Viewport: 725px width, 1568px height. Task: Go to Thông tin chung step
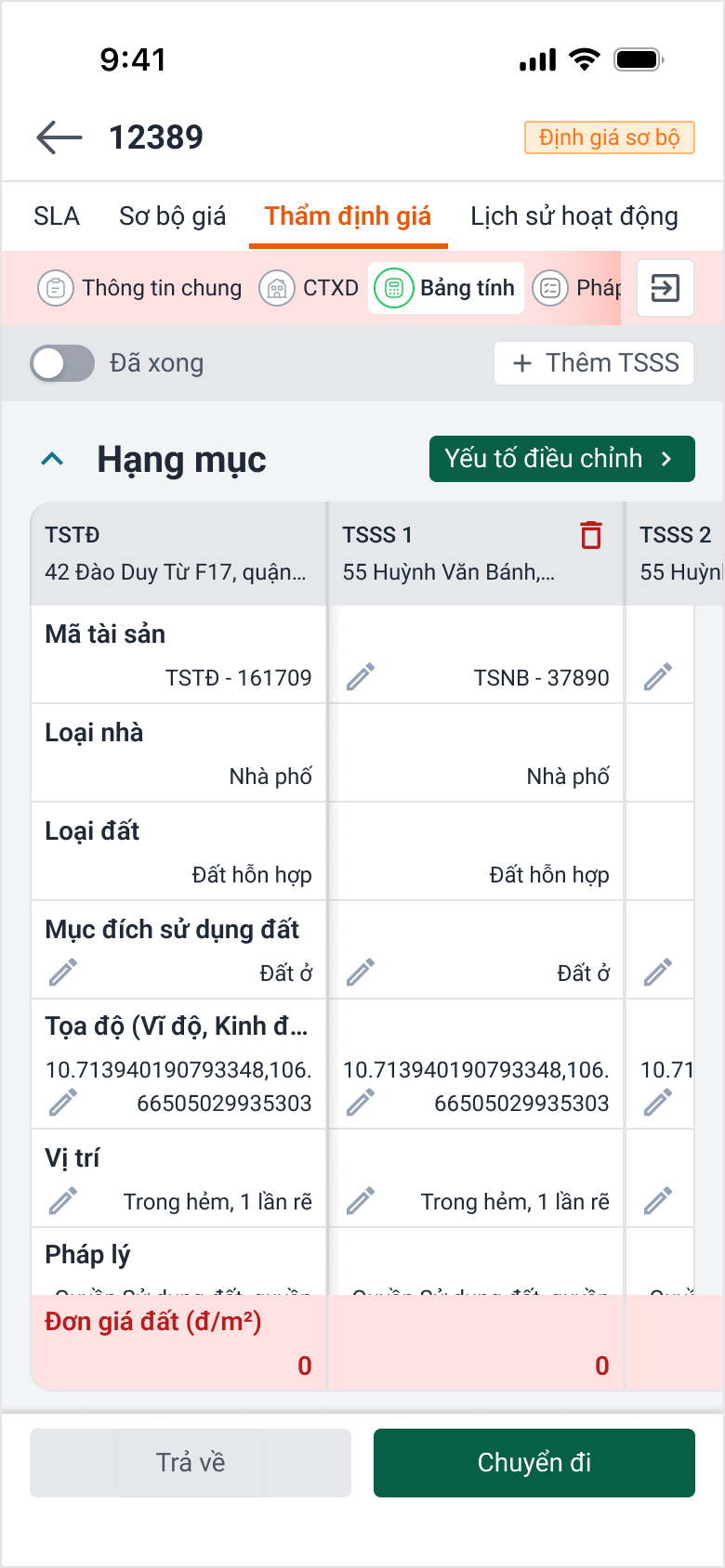pos(140,288)
